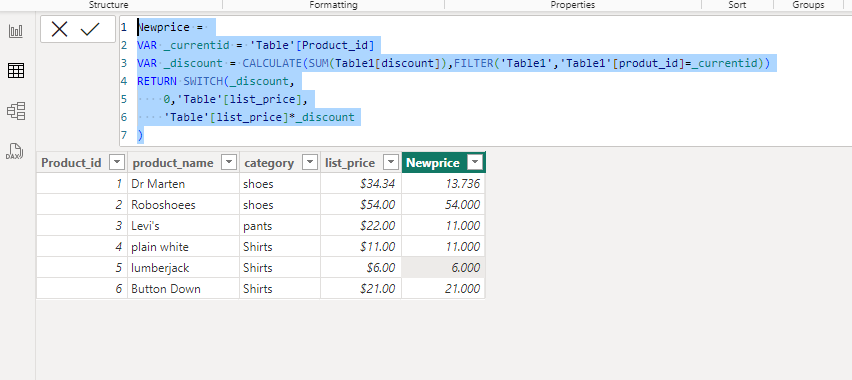Click the $21.00 list price cell
The image size is (852, 380).
[361, 289]
